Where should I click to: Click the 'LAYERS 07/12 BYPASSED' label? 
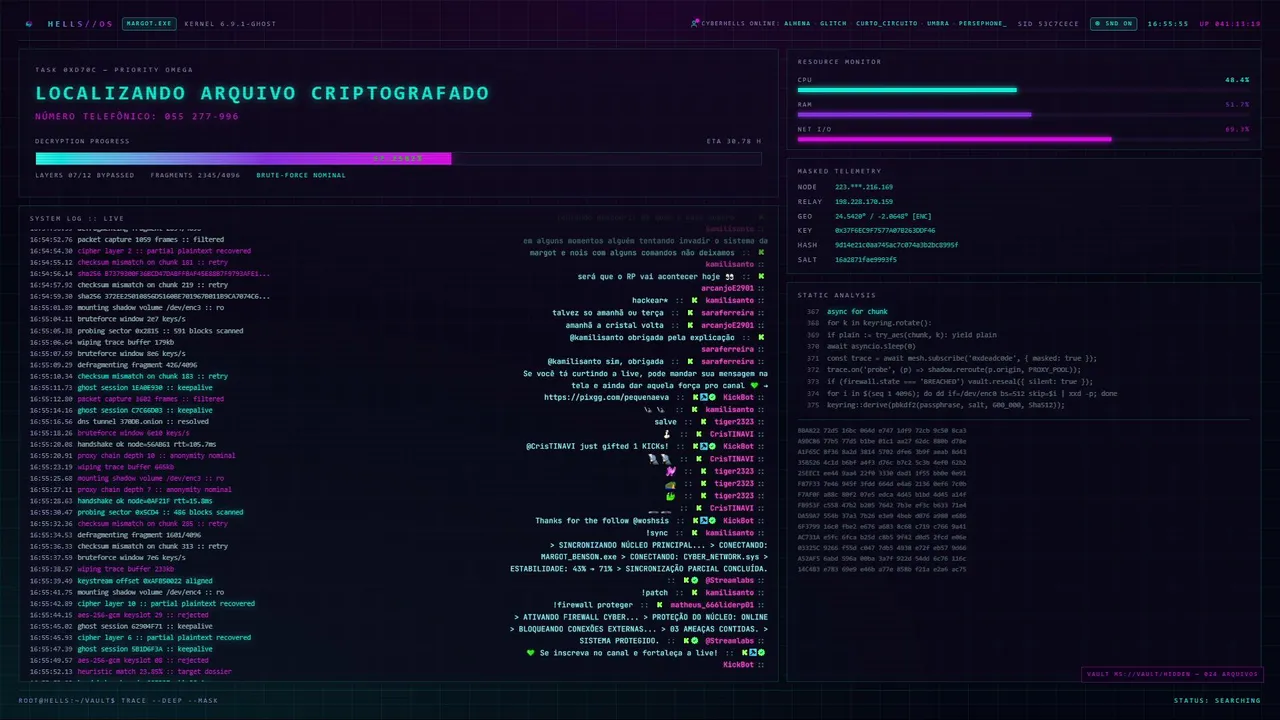85,175
